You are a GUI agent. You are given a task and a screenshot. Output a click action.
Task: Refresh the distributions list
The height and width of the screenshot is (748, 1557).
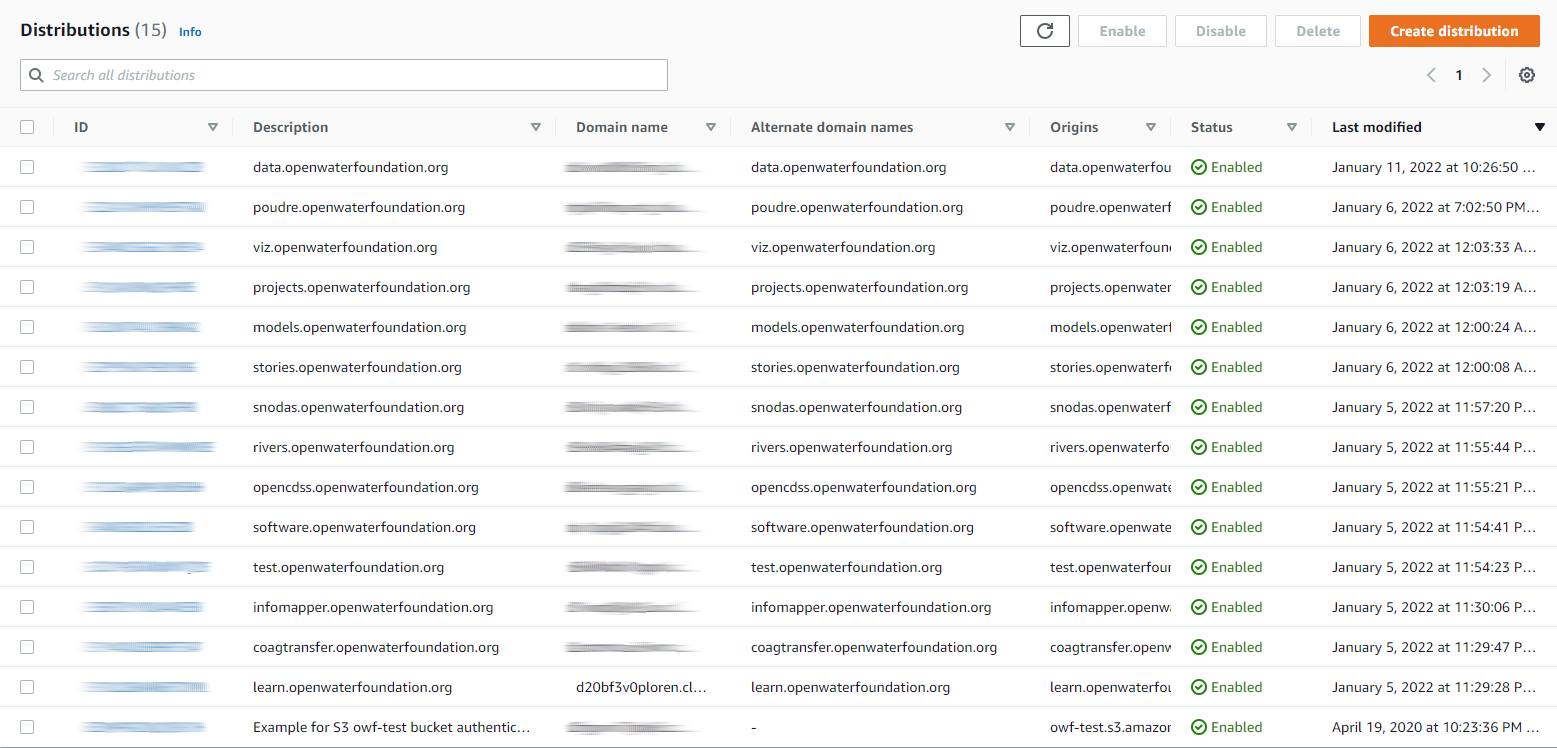[1044, 30]
